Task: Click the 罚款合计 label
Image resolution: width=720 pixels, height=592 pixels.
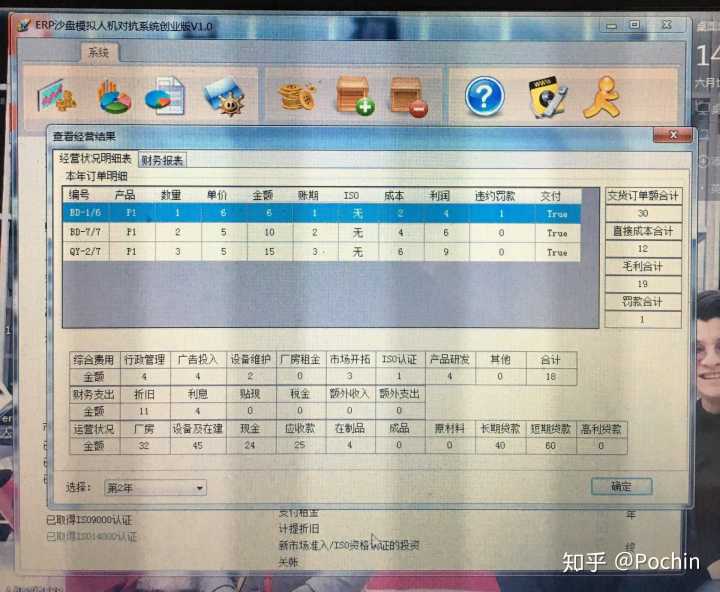Action: (643, 302)
